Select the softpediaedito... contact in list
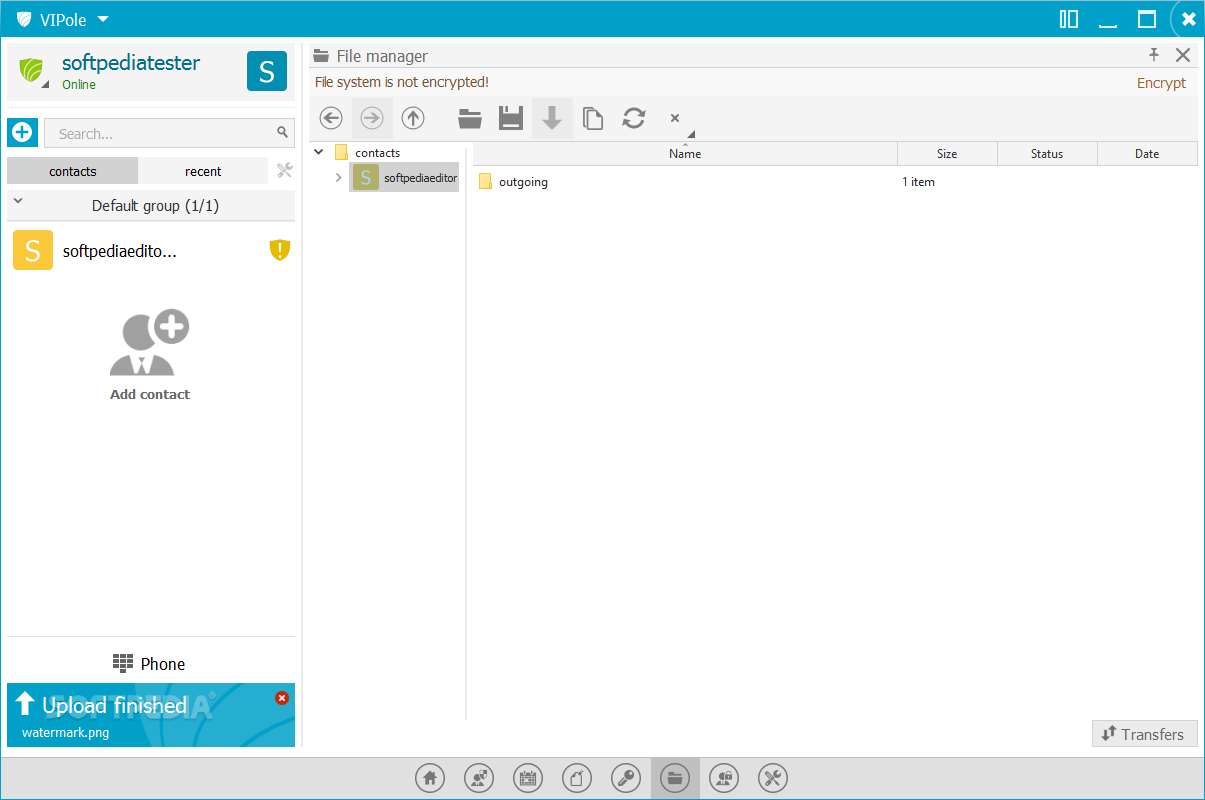This screenshot has height=800, width=1205. coord(151,250)
